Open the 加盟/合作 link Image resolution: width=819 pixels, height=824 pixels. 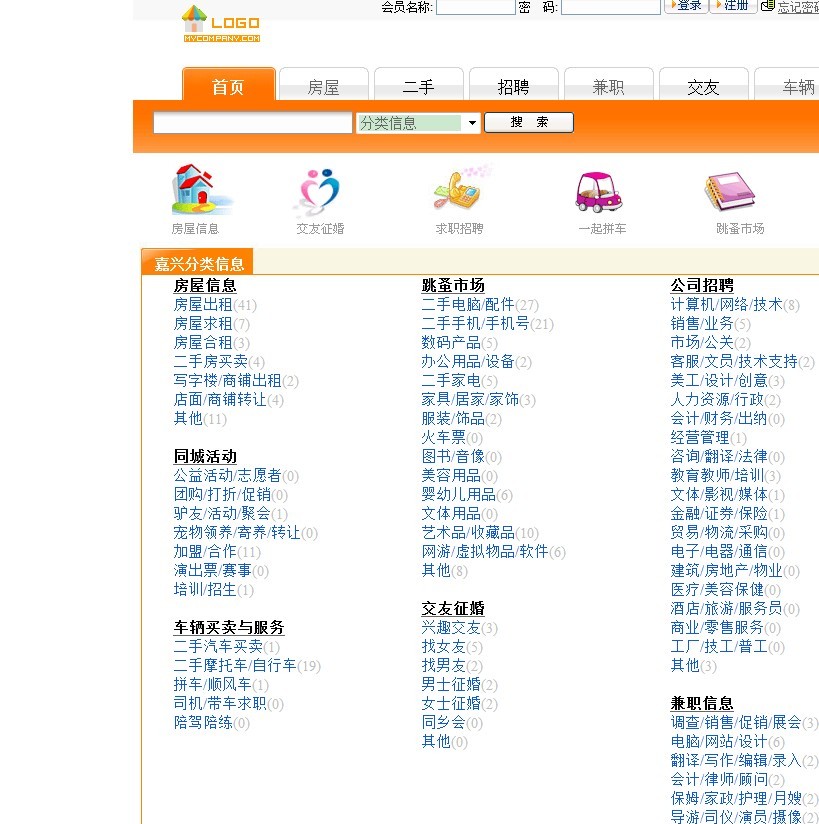205,551
